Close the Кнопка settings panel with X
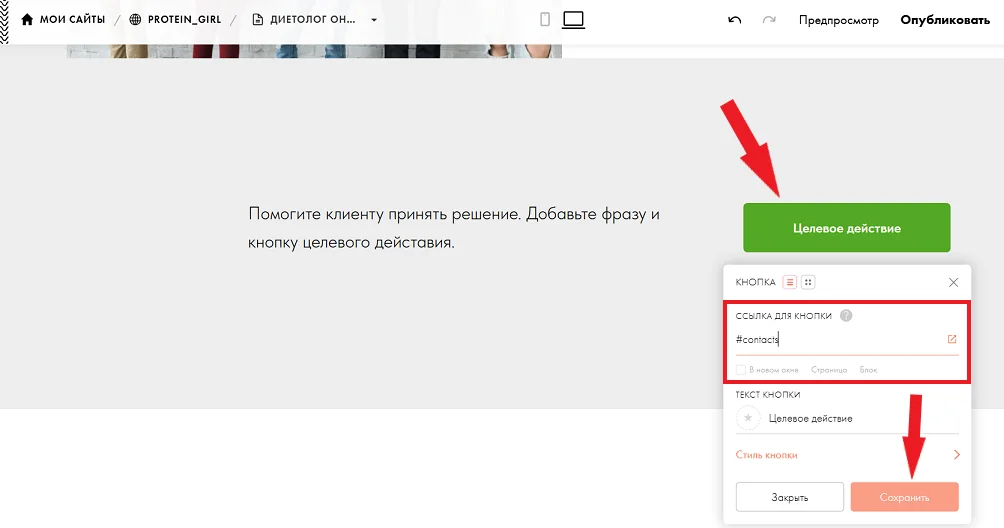This screenshot has width=1004, height=528. [x=953, y=282]
